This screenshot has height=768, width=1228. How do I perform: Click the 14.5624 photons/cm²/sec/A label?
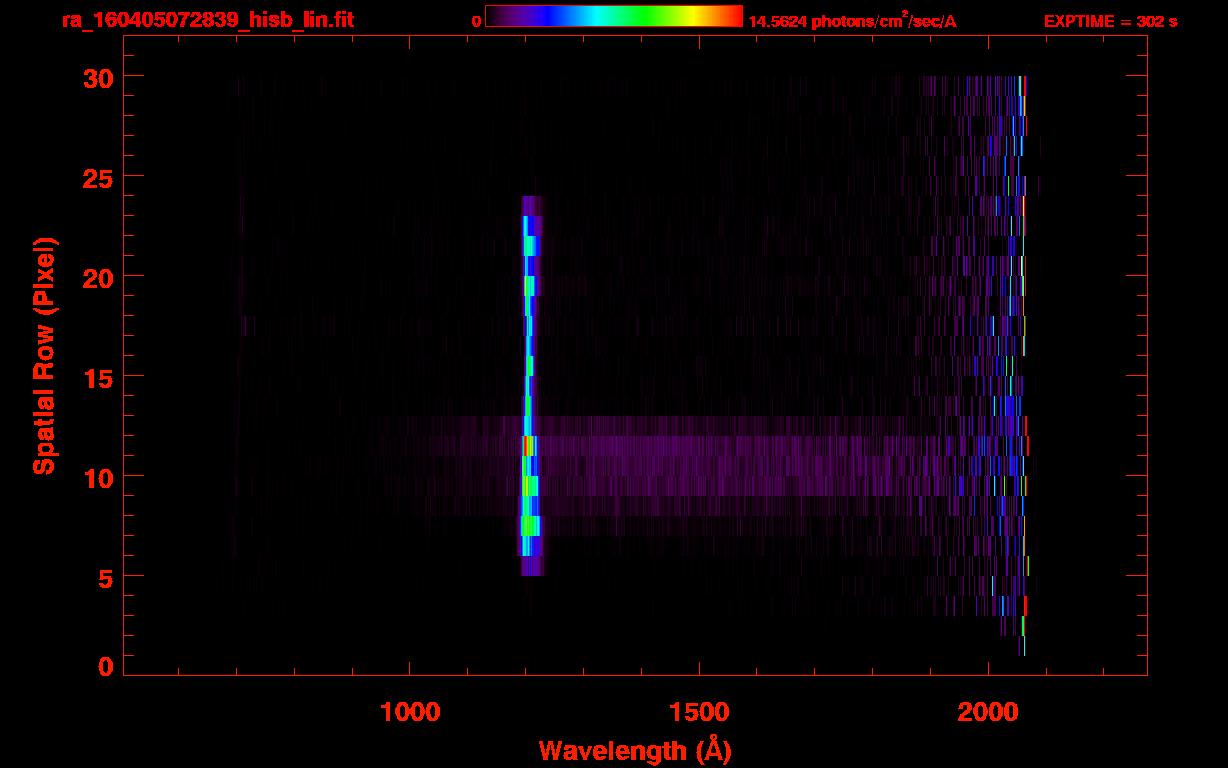tap(852, 20)
